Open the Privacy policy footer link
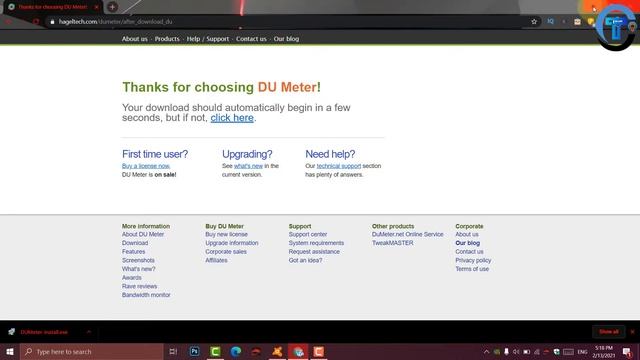This screenshot has height=360, width=640. tap(473, 260)
